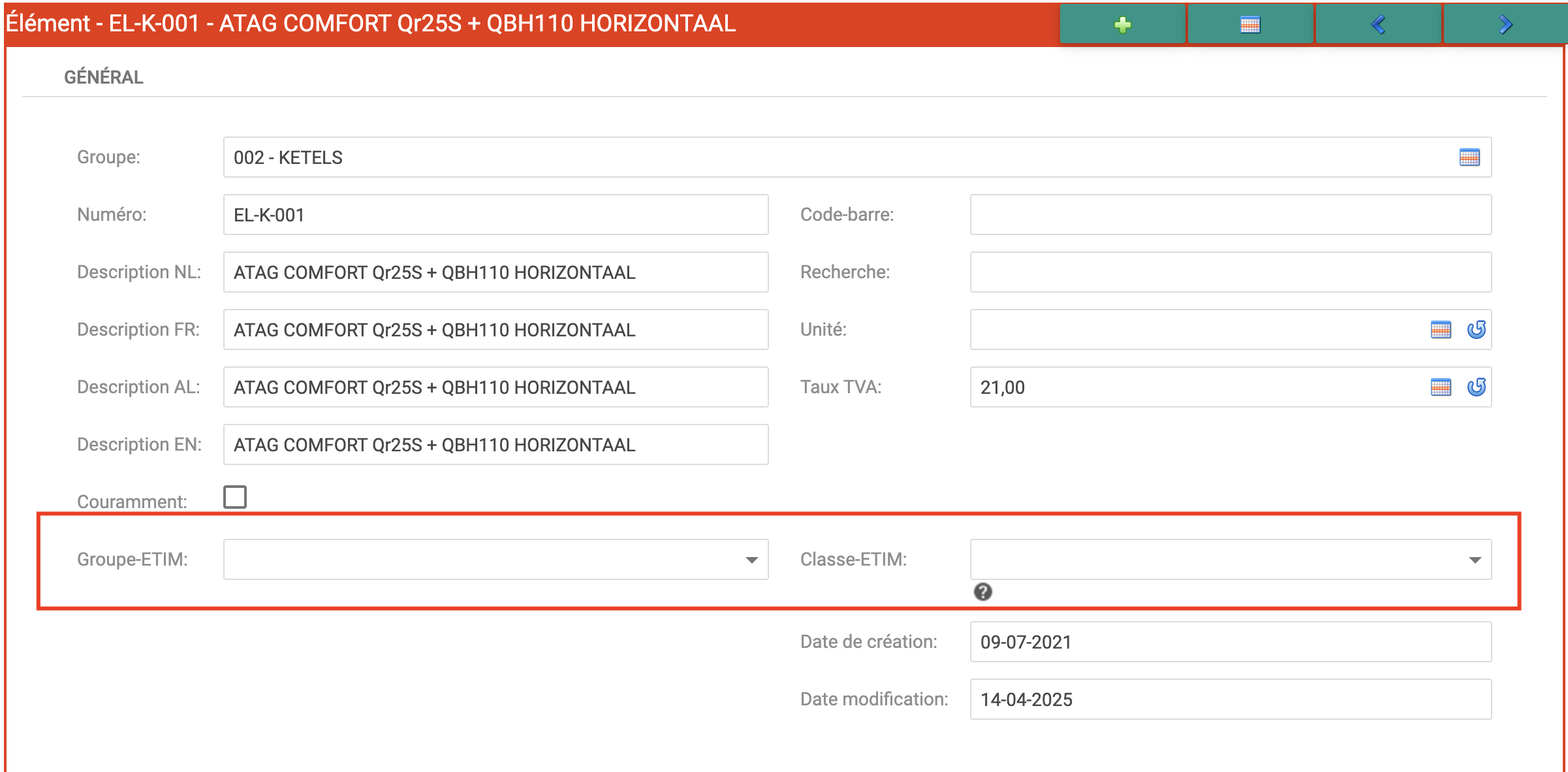The height and width of the screenshot is (772, 1568).
Task: Click the Code-barre input field
Action: pos(1231,215)
